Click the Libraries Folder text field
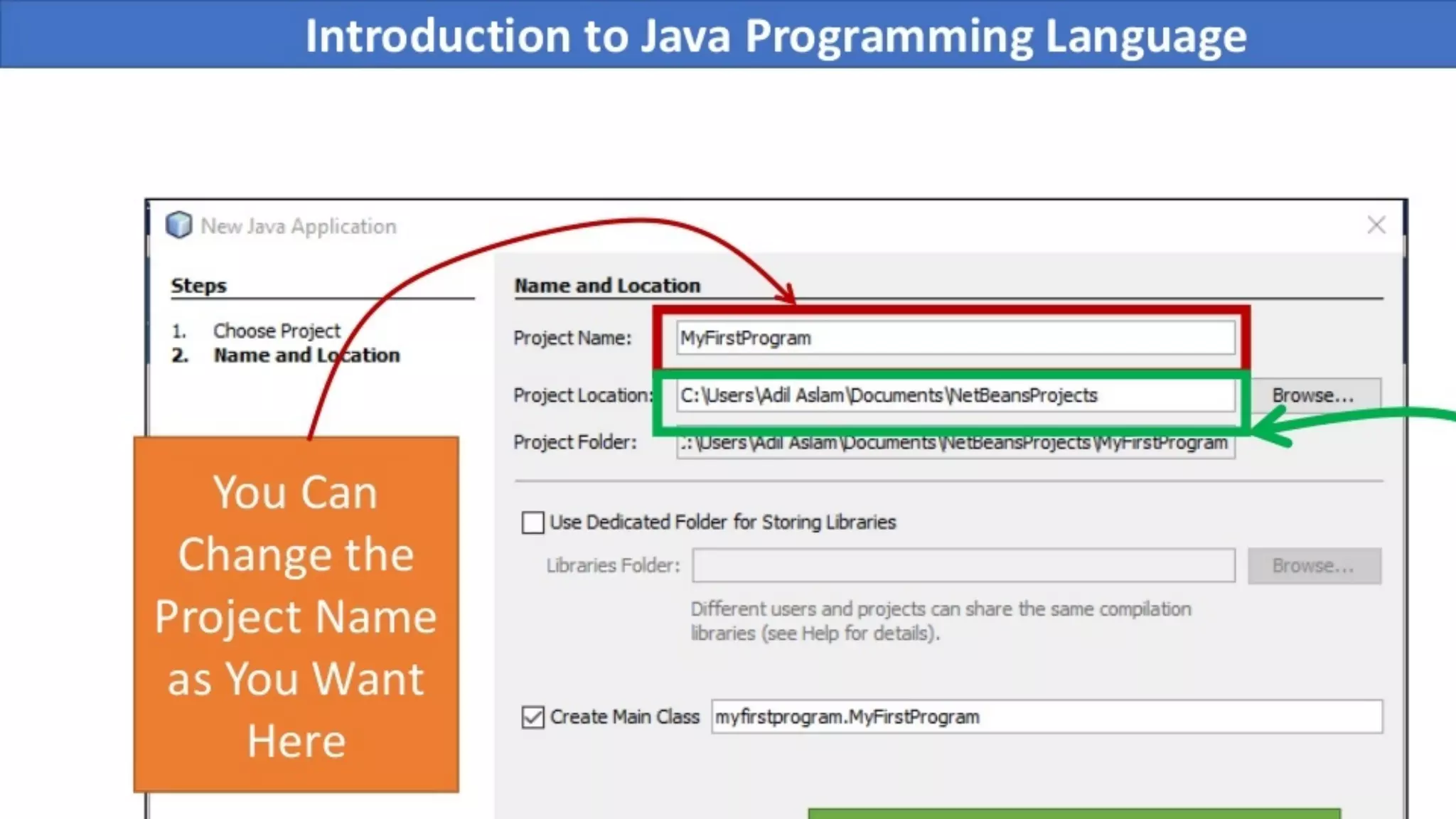 point(963,566)
